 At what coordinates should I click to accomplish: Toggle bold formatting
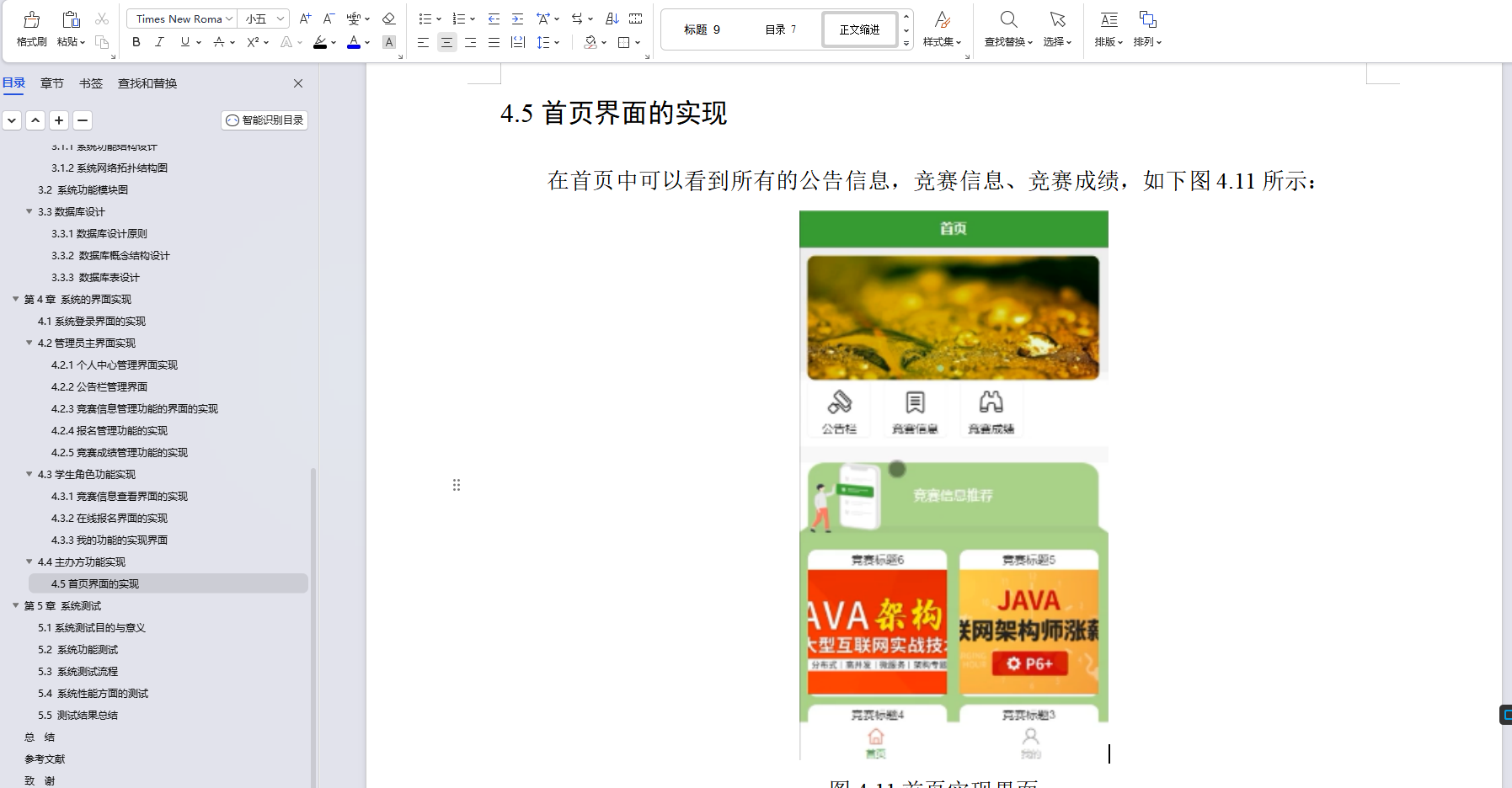(135, 42)
